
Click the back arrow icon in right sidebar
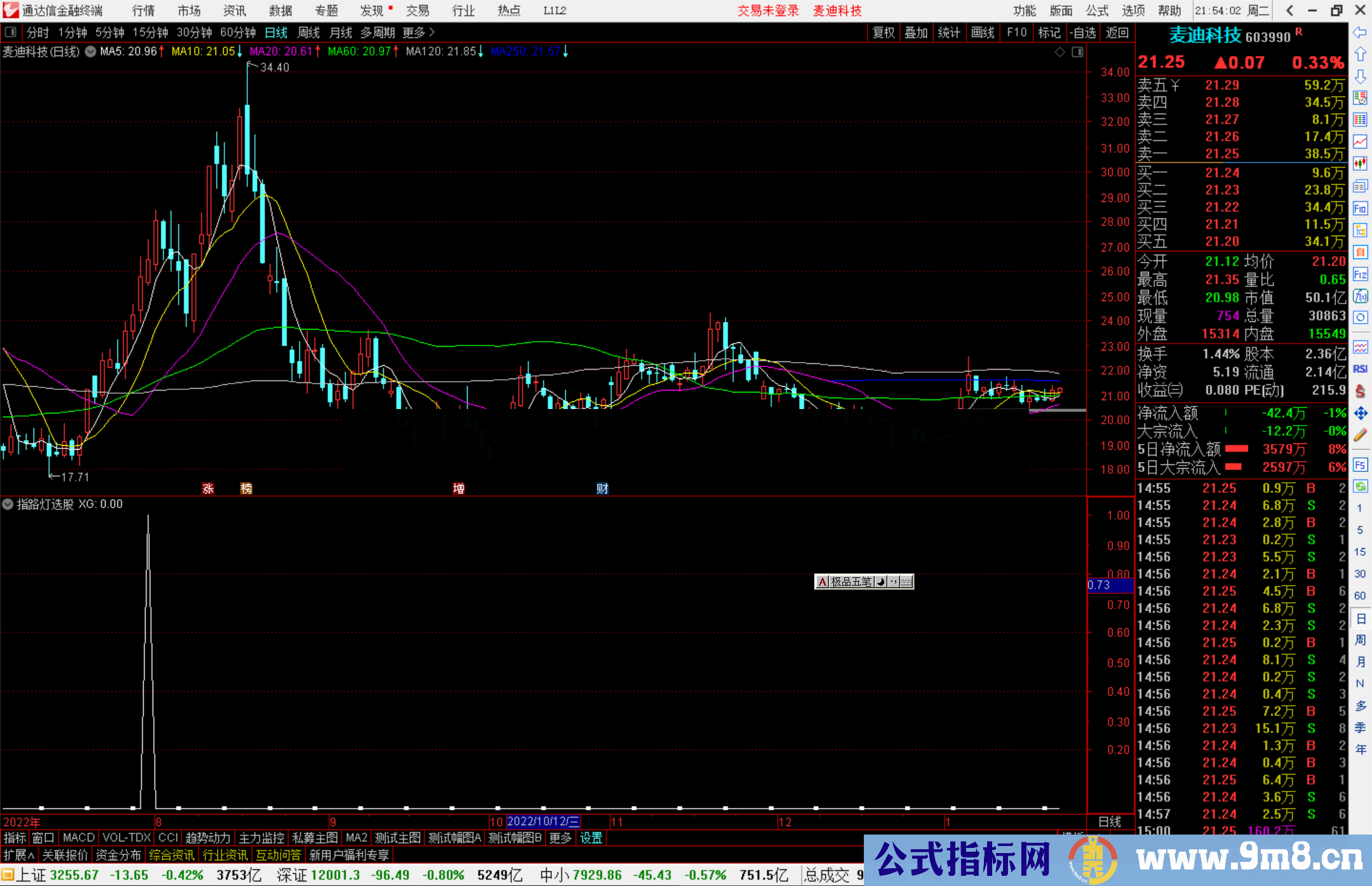pos(1359,32)
